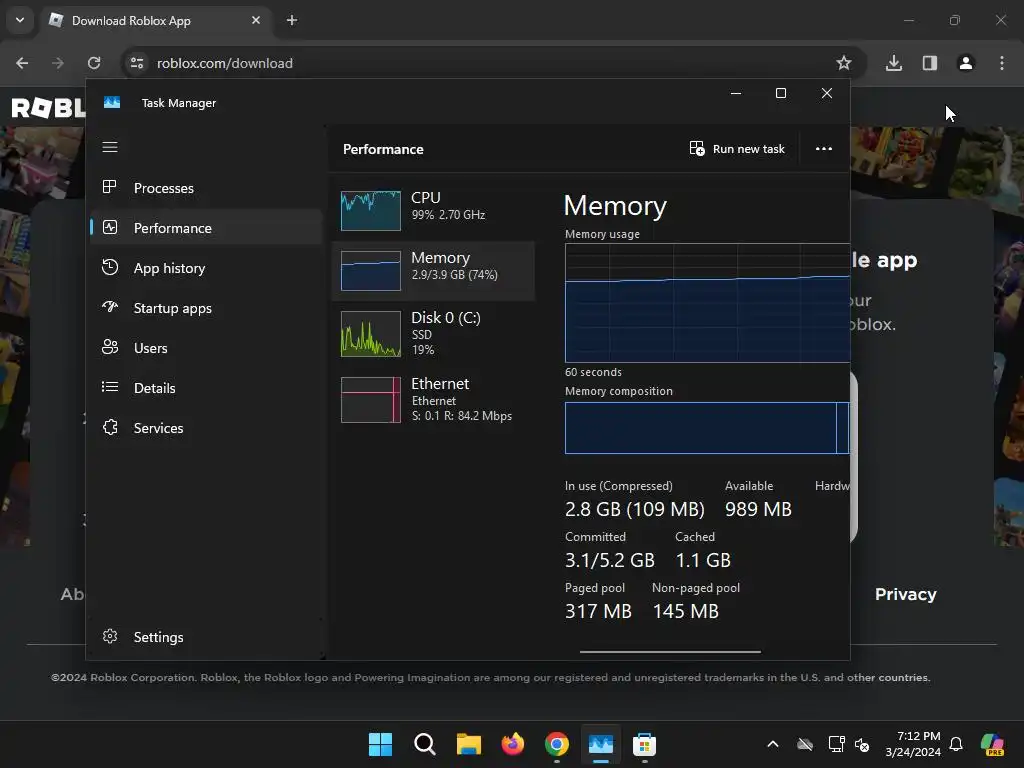Go back in Chrome browser
The width and height of the screenshot is (1024, 768).
(22, 63)
